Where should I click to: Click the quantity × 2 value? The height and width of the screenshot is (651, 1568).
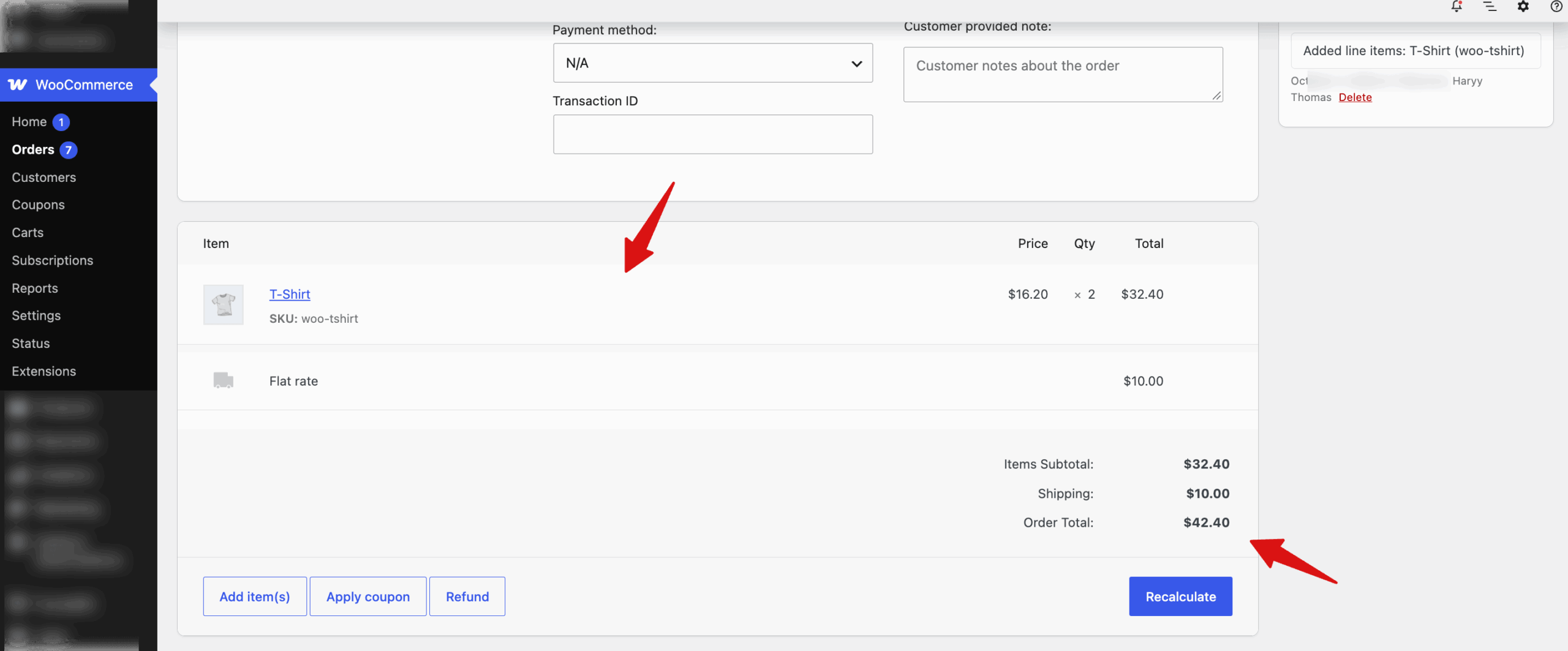(x=1084, y=294)
